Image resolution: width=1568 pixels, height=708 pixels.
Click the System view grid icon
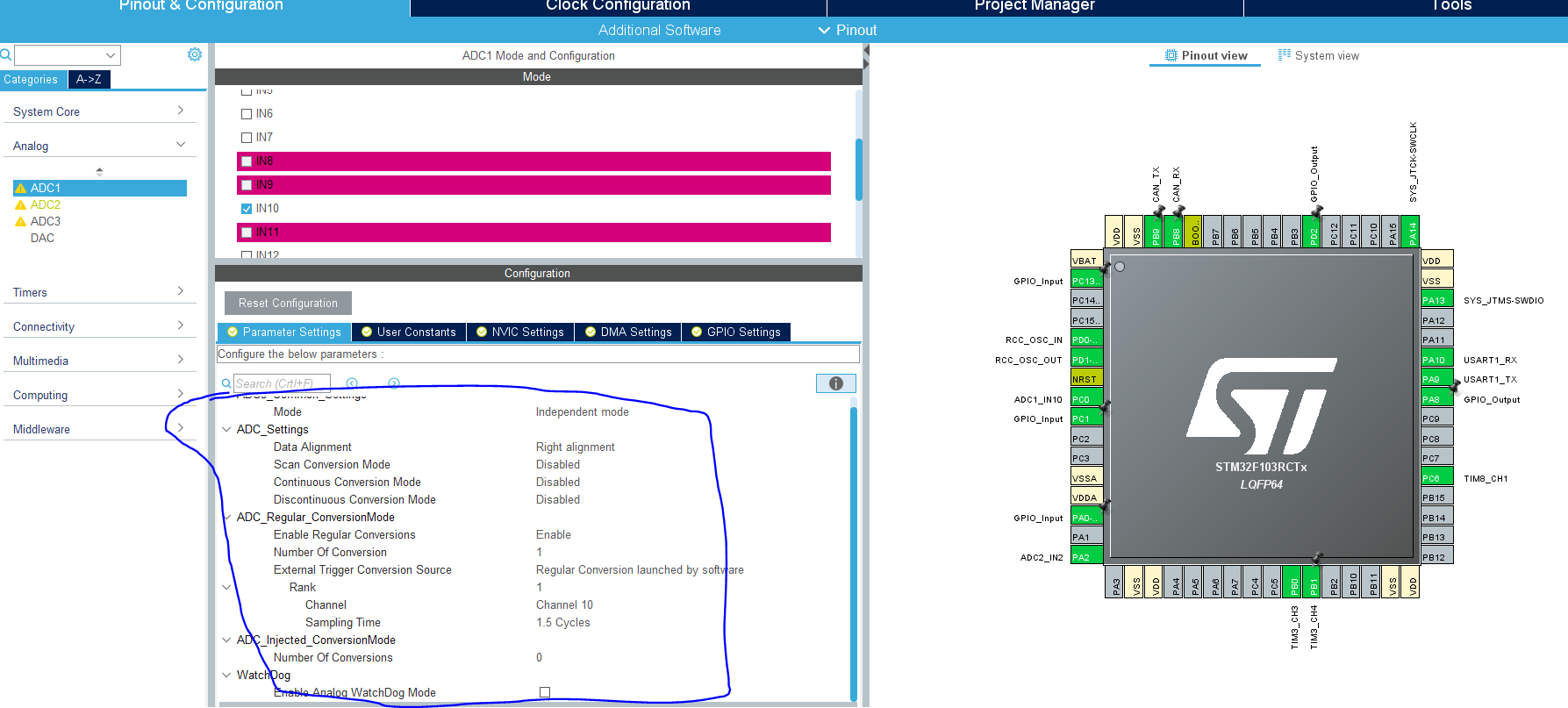click(1285, 54)
